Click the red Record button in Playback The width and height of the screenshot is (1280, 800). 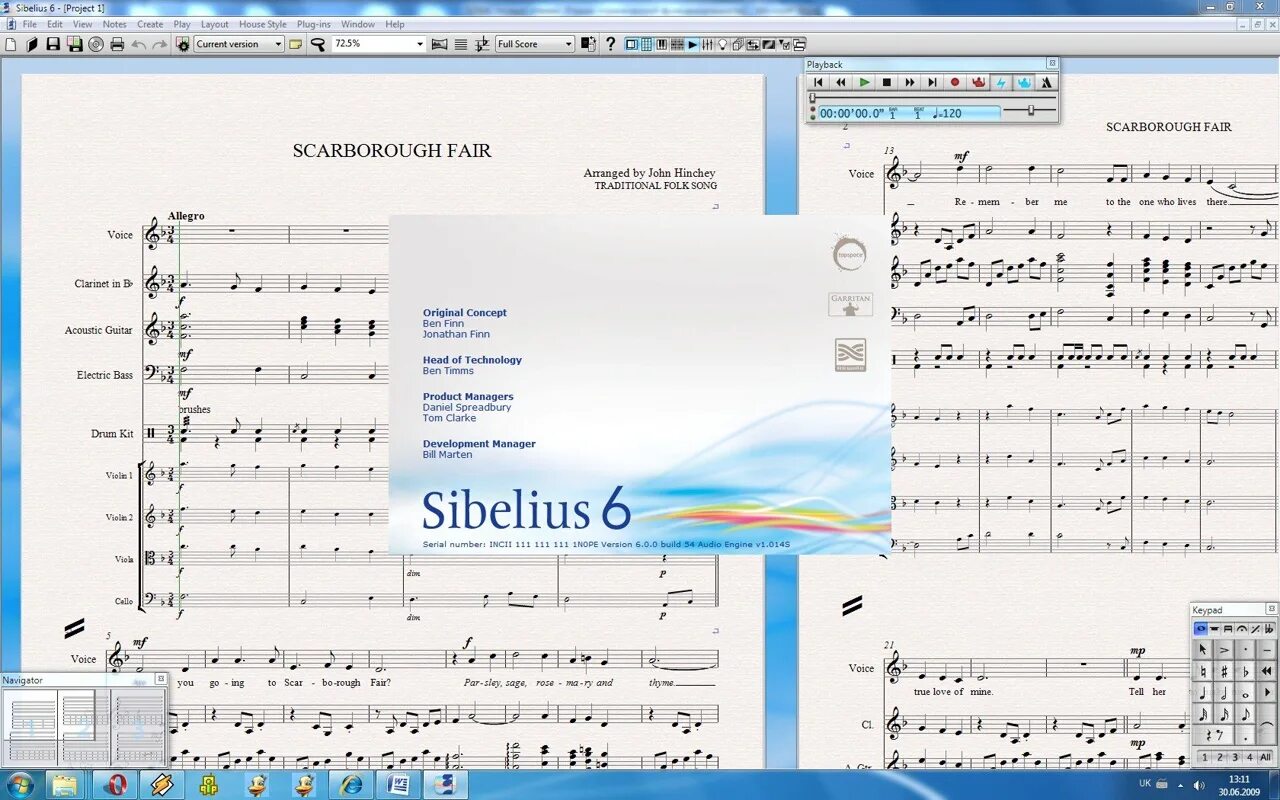(955, 82)
